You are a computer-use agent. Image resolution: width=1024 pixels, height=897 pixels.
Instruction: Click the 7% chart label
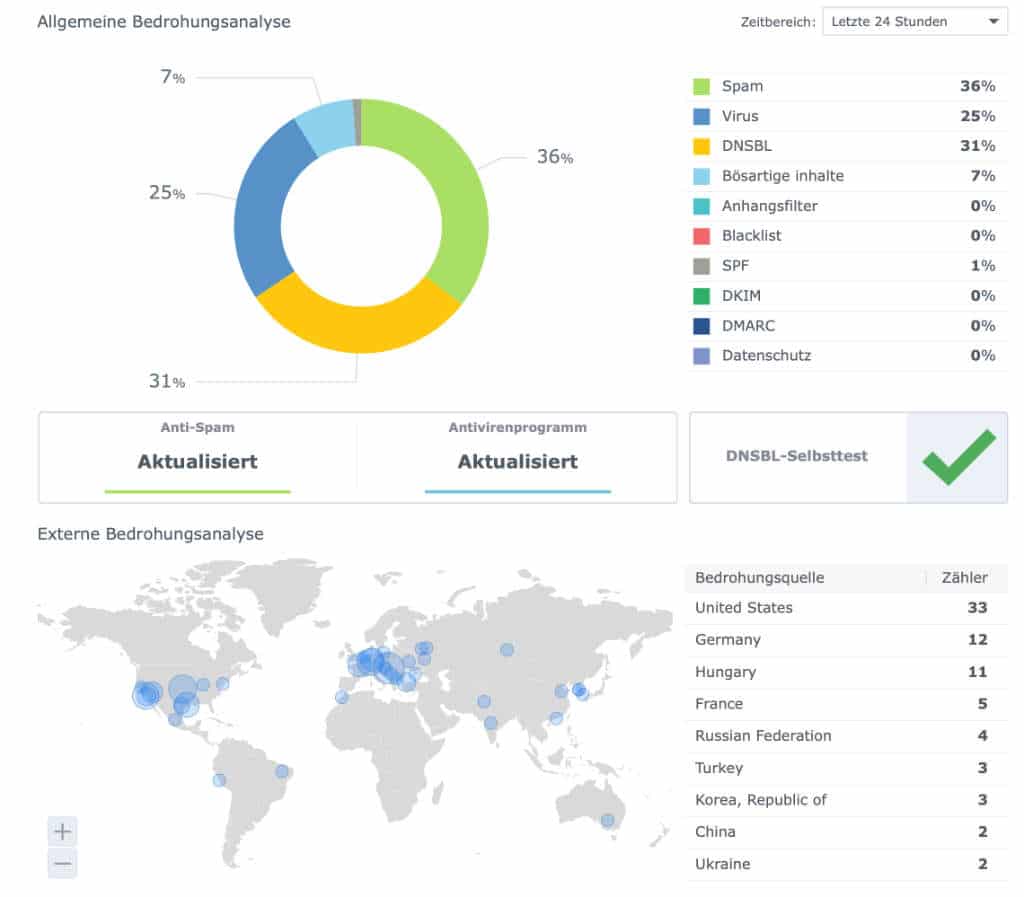pyautogui.click(x=173, y=77)
